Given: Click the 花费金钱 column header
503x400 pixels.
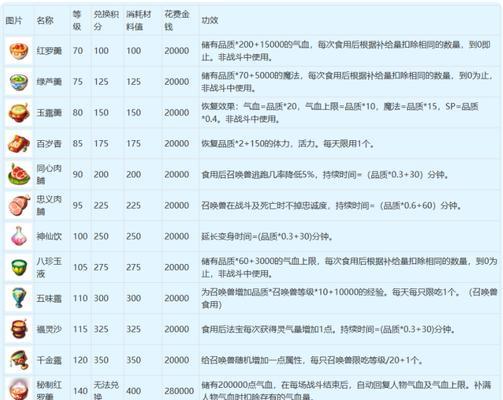Looking at the screenshot, I should coord(177,20).
